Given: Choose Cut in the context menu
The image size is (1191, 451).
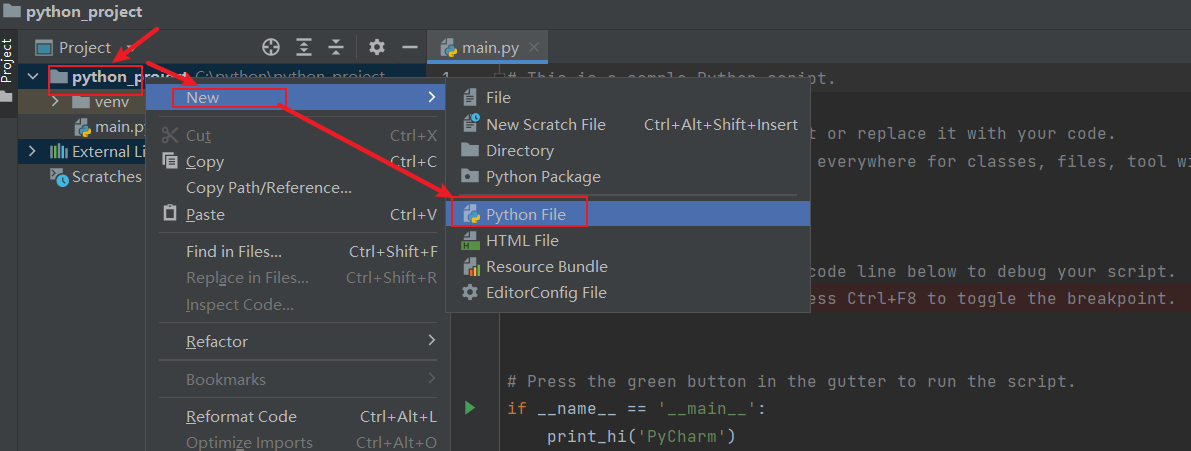Looking at the screenshot, I should (300, 135).
